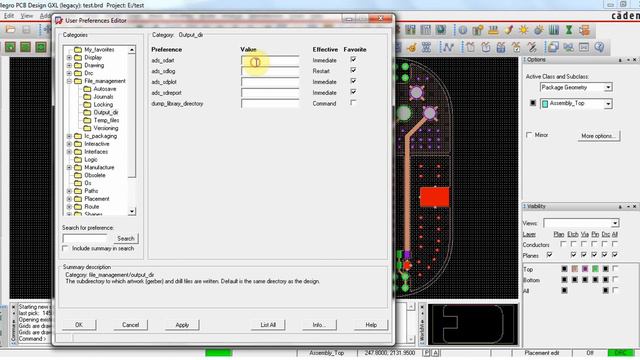This screenshot has height=360, width=640.
Task: Open the Edit menu
Action: point(9,16)
